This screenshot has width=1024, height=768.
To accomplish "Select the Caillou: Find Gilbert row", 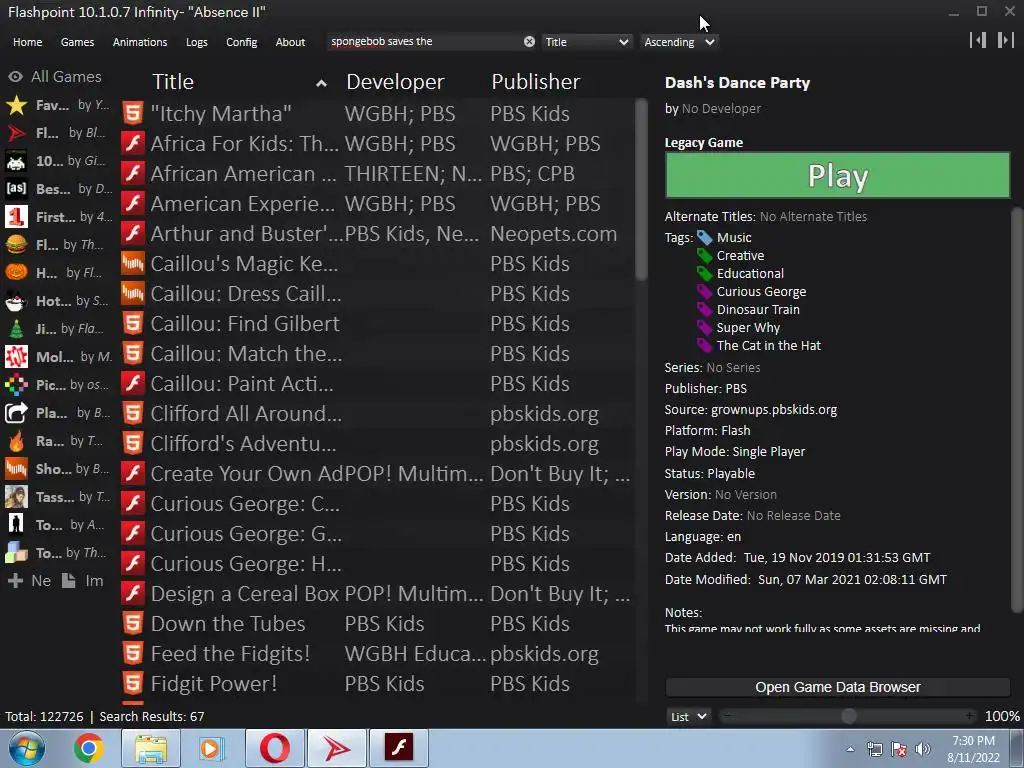I will pyautogui.click(x=376, y=324).
